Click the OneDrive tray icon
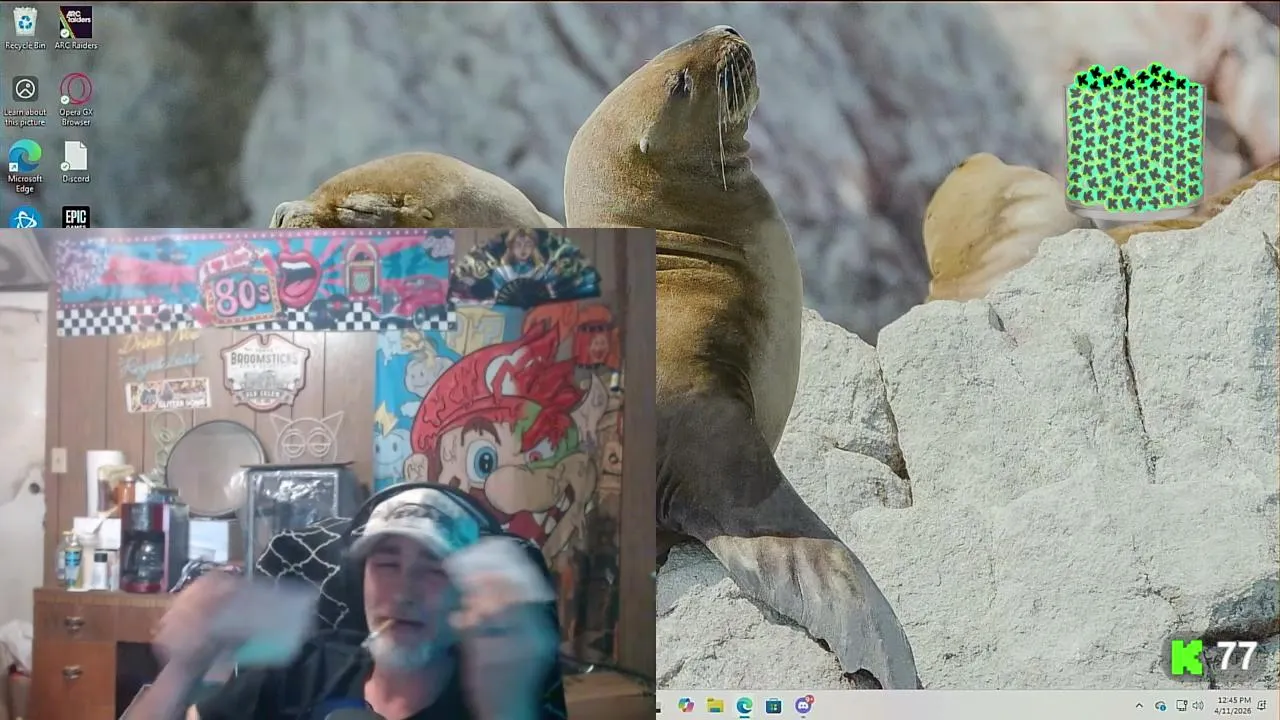This screenshot has height=720, width=1280. pyautogui.click(x=1160, y=706)
